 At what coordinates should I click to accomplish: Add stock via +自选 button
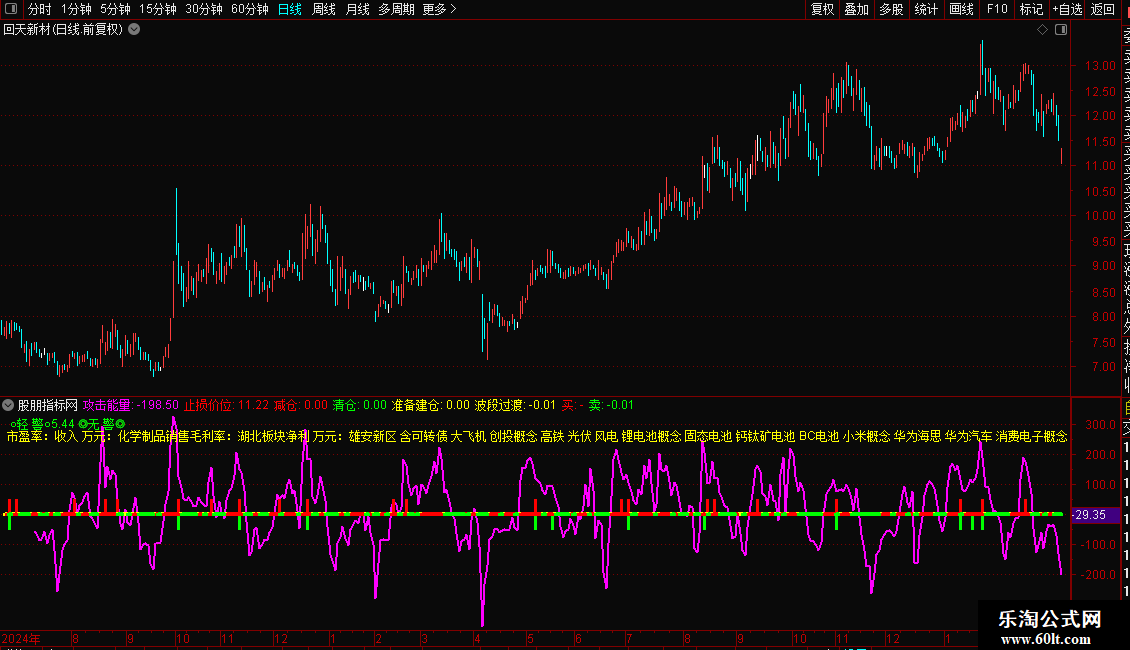pyautogui.click(x=1065, y=9)
